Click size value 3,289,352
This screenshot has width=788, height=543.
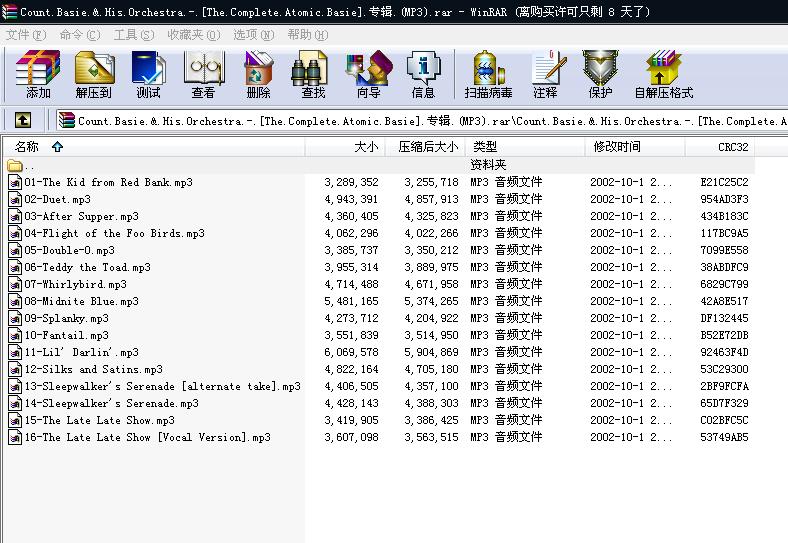pos(351,182)
